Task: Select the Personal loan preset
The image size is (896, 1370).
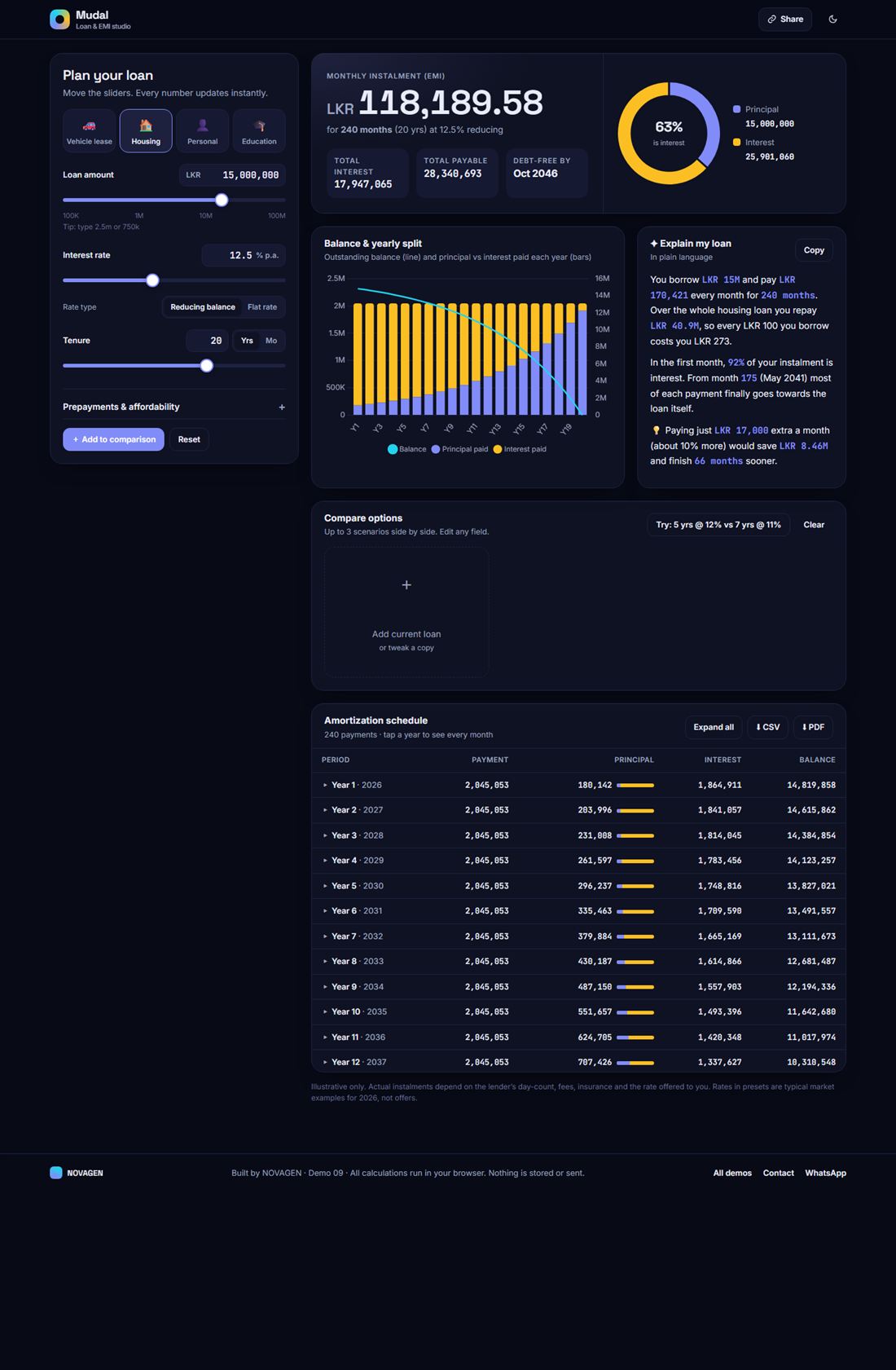Action: 202,131
